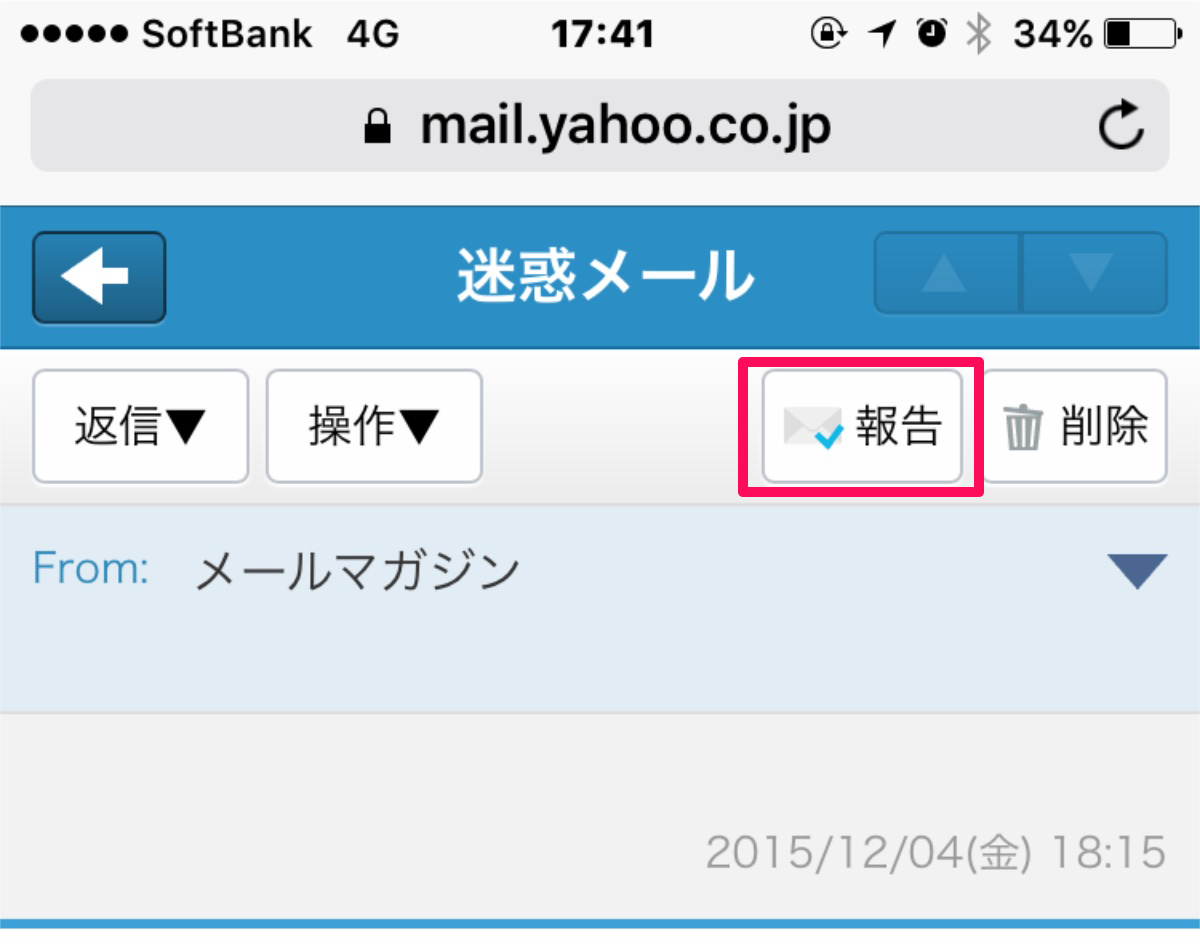Go to previous message with up arrow
The height and width of the screenshot is (947, 1200).
pyautogui.click(x=946, y=273)
